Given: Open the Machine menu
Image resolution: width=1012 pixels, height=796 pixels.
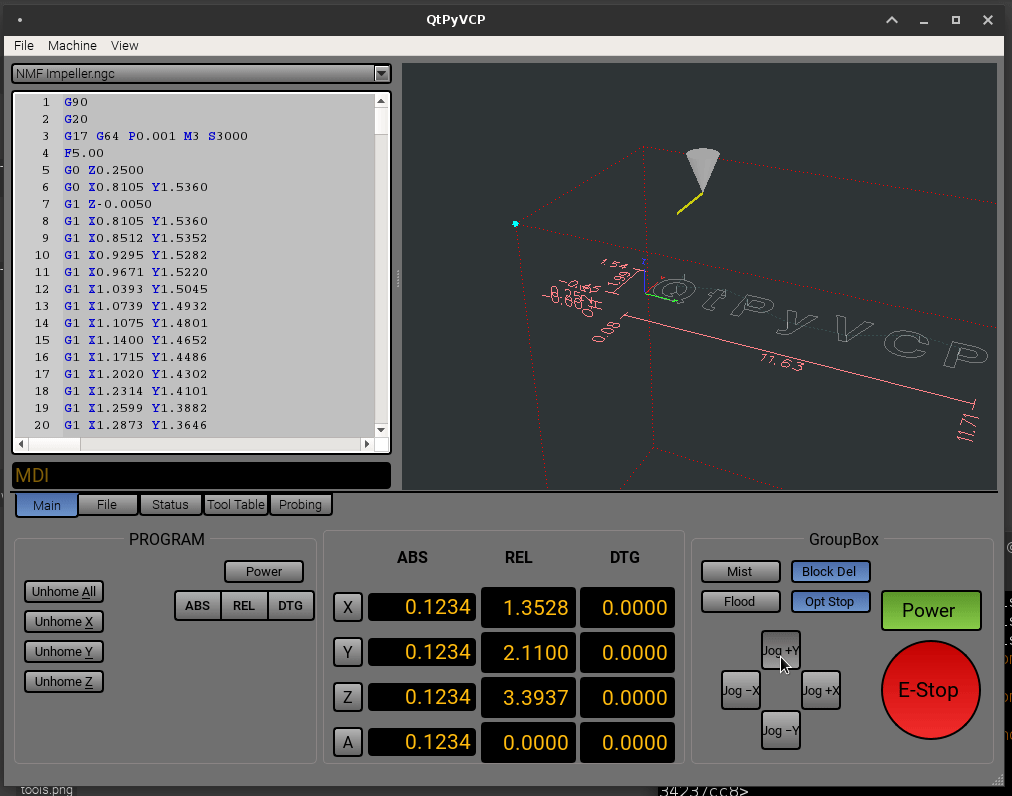Looking at the screenshot, I should click(x=72, y=46).
